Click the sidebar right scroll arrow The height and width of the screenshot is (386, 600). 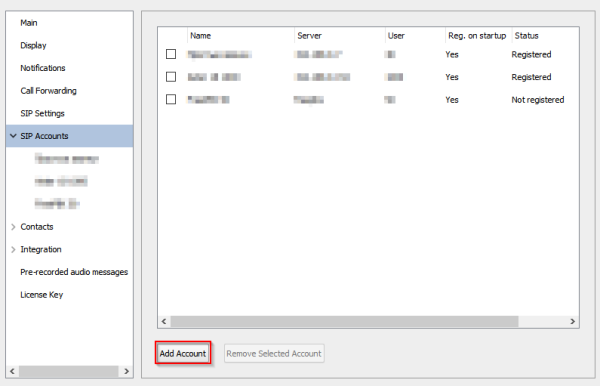point(127,371)
